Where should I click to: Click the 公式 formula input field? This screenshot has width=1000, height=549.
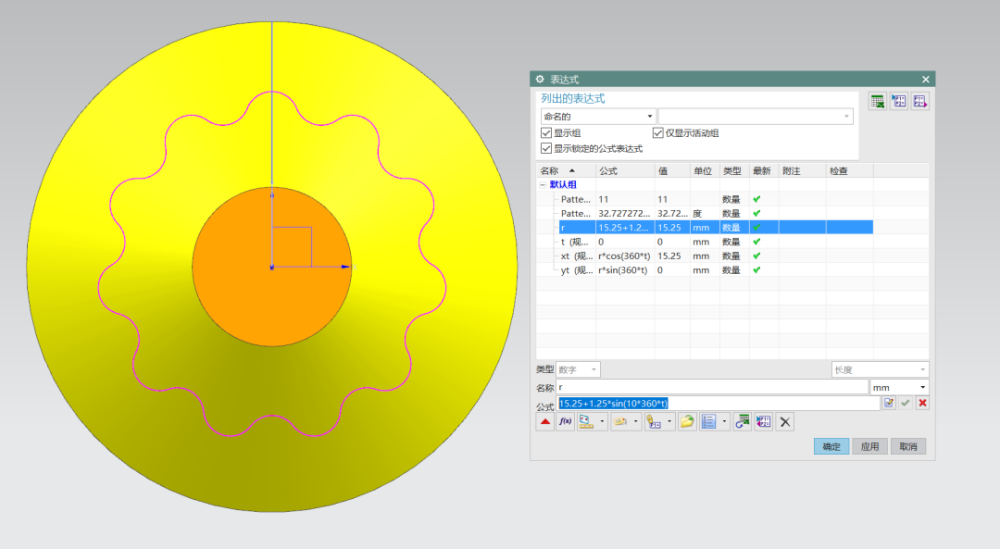(716, 403)
